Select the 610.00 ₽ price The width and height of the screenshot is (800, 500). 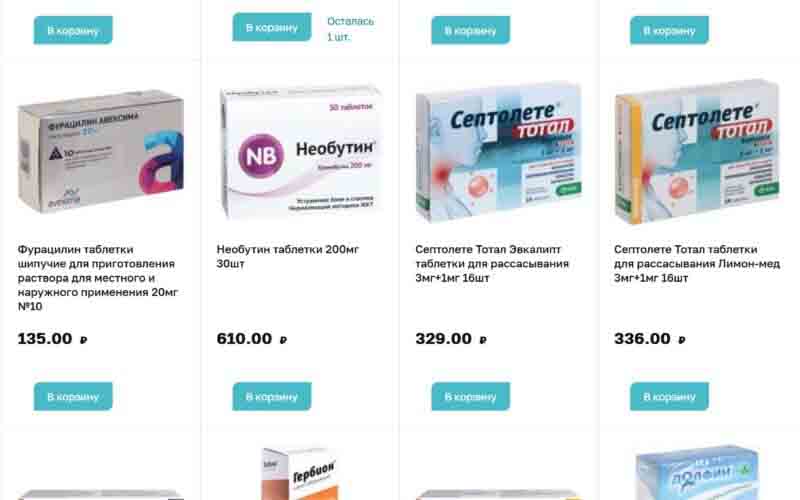coord(252,339)
